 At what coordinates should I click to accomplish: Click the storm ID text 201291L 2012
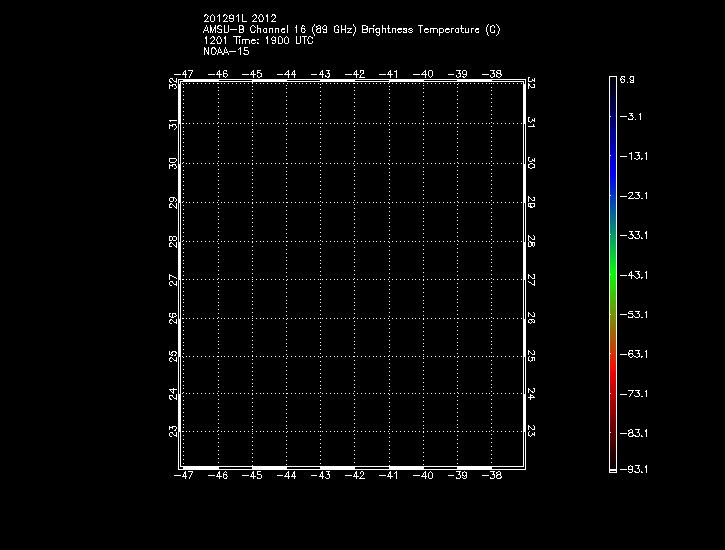240,18
